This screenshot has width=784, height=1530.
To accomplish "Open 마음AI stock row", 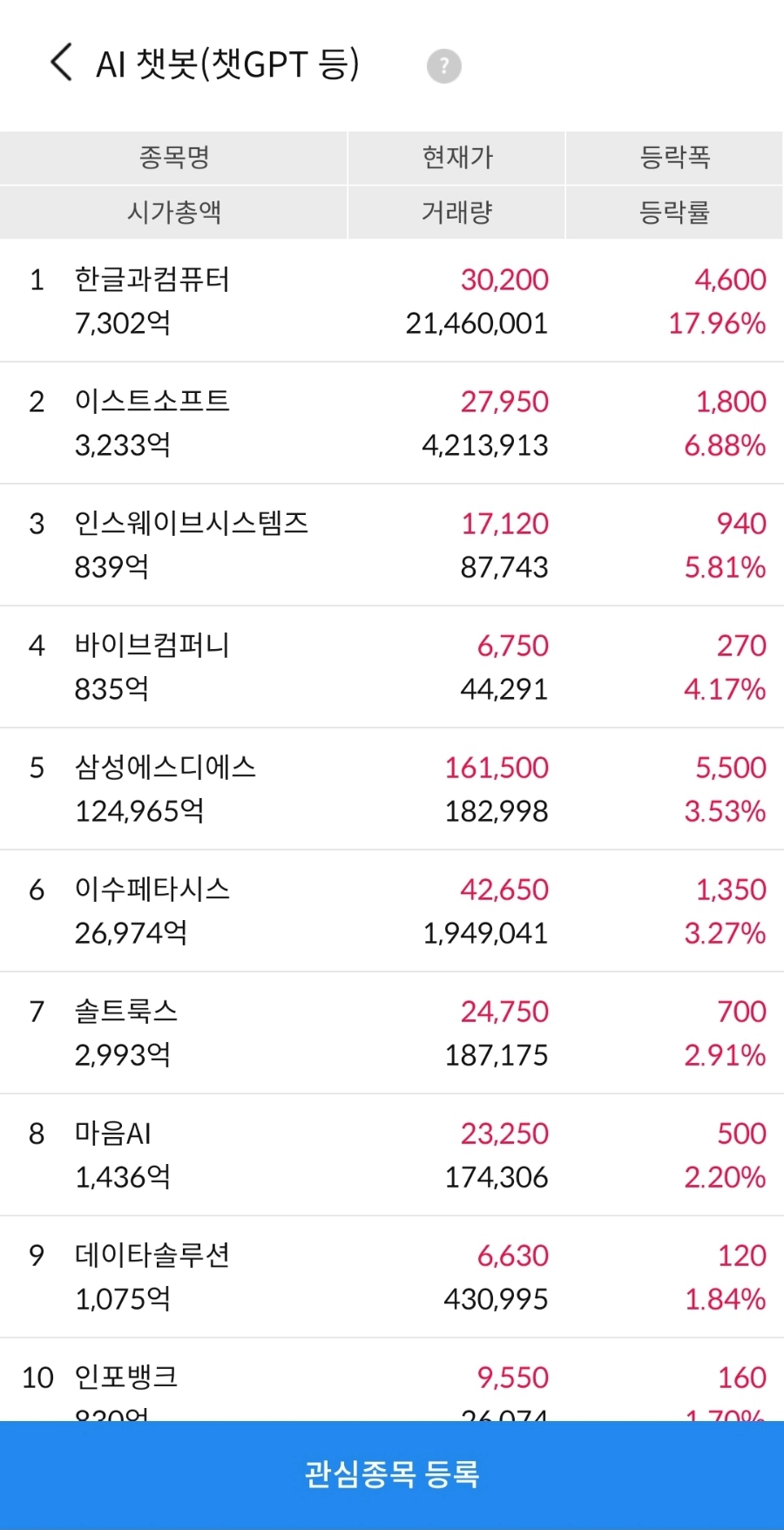I will (392, 1154).
